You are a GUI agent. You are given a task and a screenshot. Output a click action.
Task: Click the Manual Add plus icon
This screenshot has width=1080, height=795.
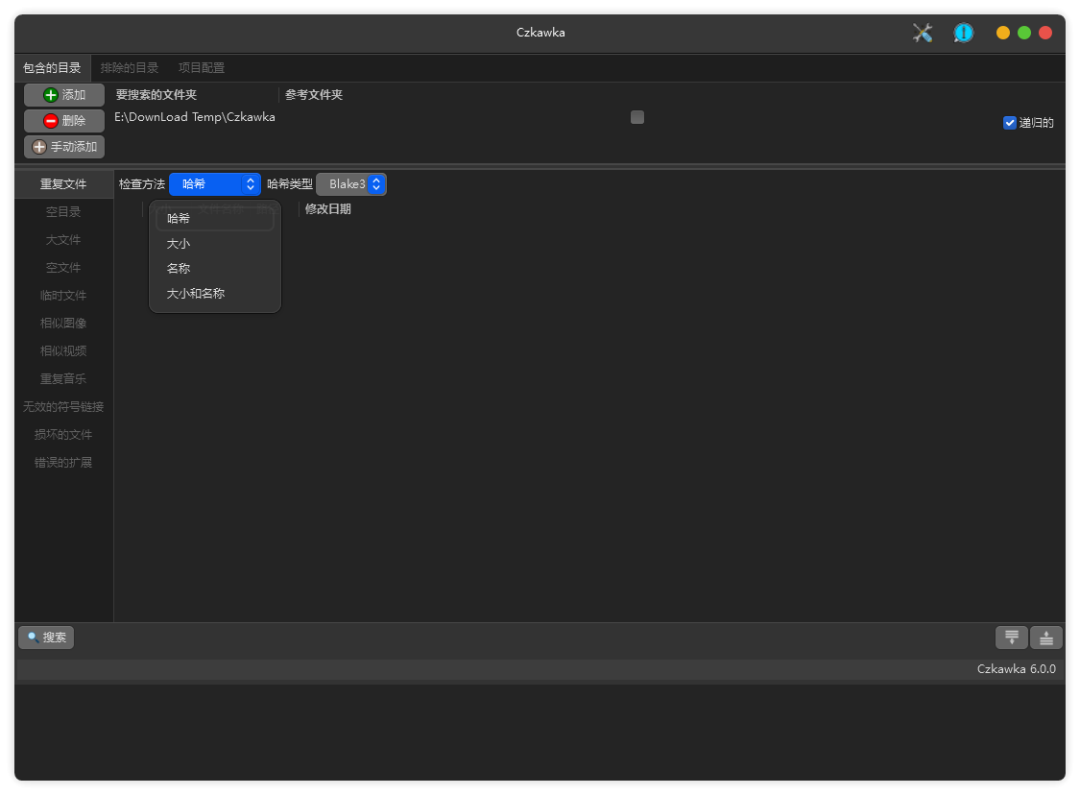click(40, 147)
